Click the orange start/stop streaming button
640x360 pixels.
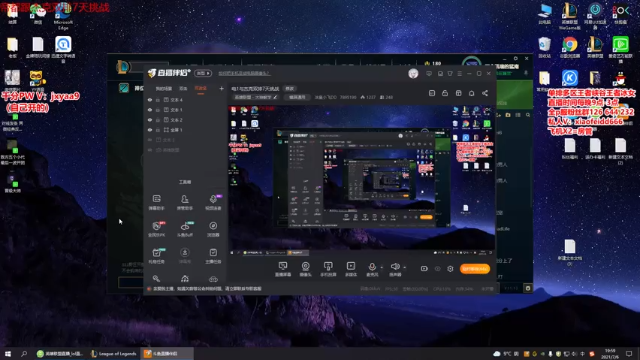click(x=475, y=269)
